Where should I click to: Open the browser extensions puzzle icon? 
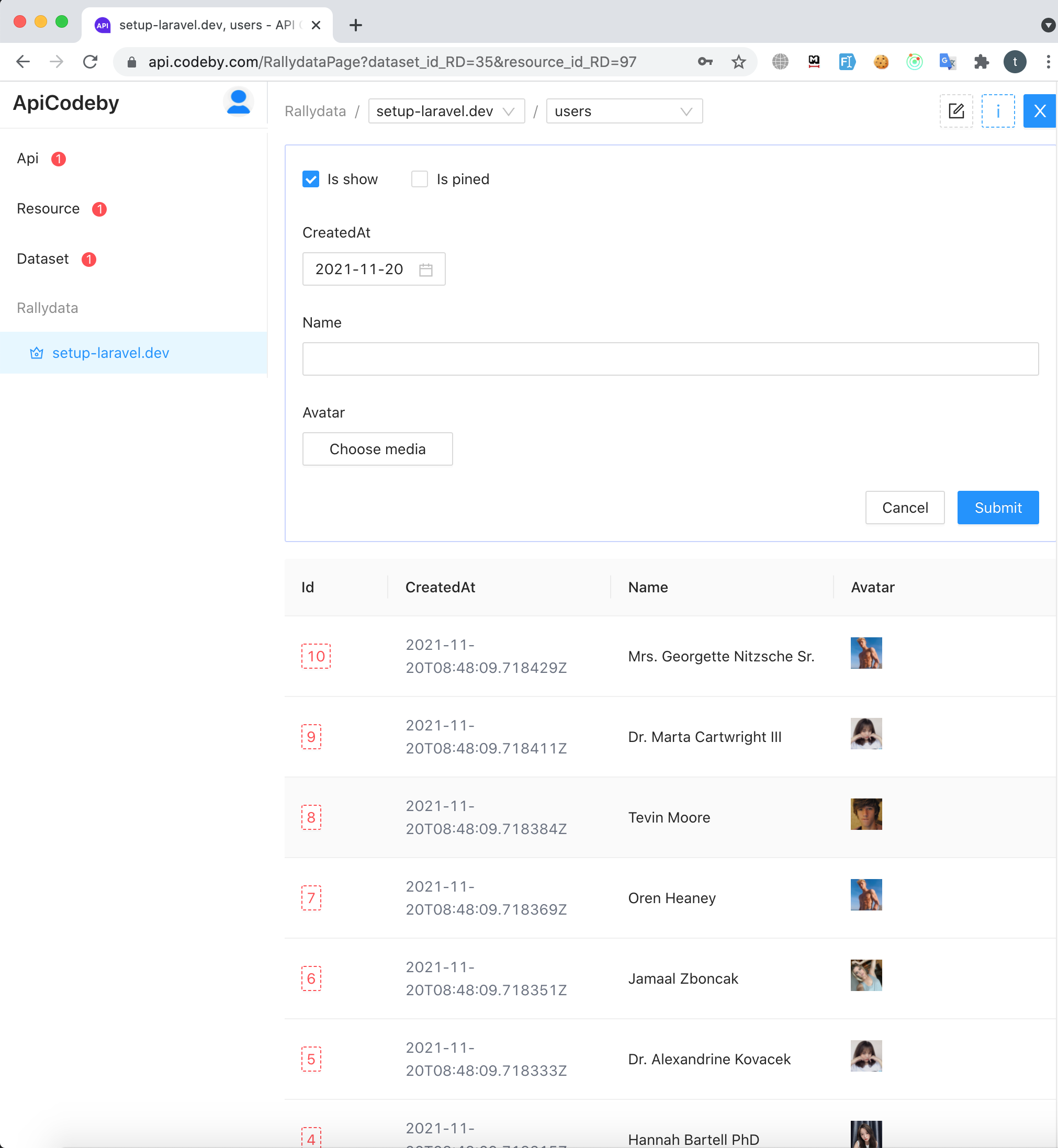pyautogui.click(x=981, y=62)
